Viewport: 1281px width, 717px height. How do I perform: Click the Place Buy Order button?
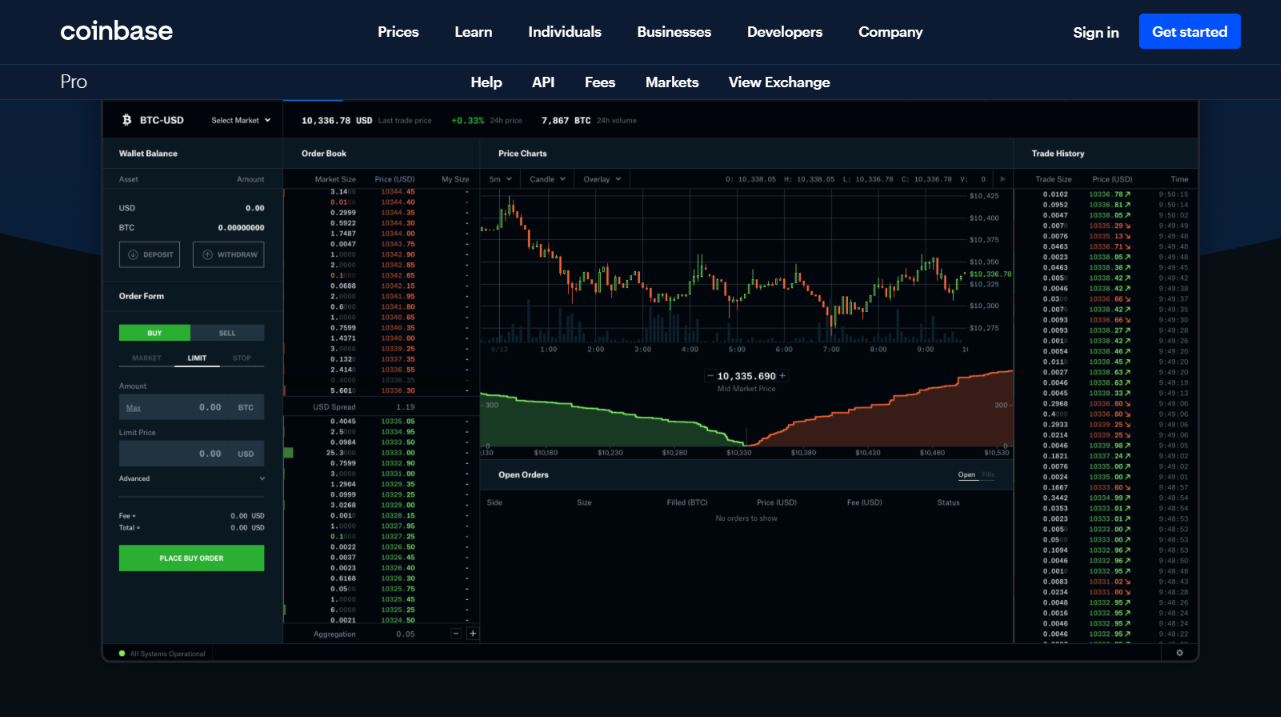191,558
